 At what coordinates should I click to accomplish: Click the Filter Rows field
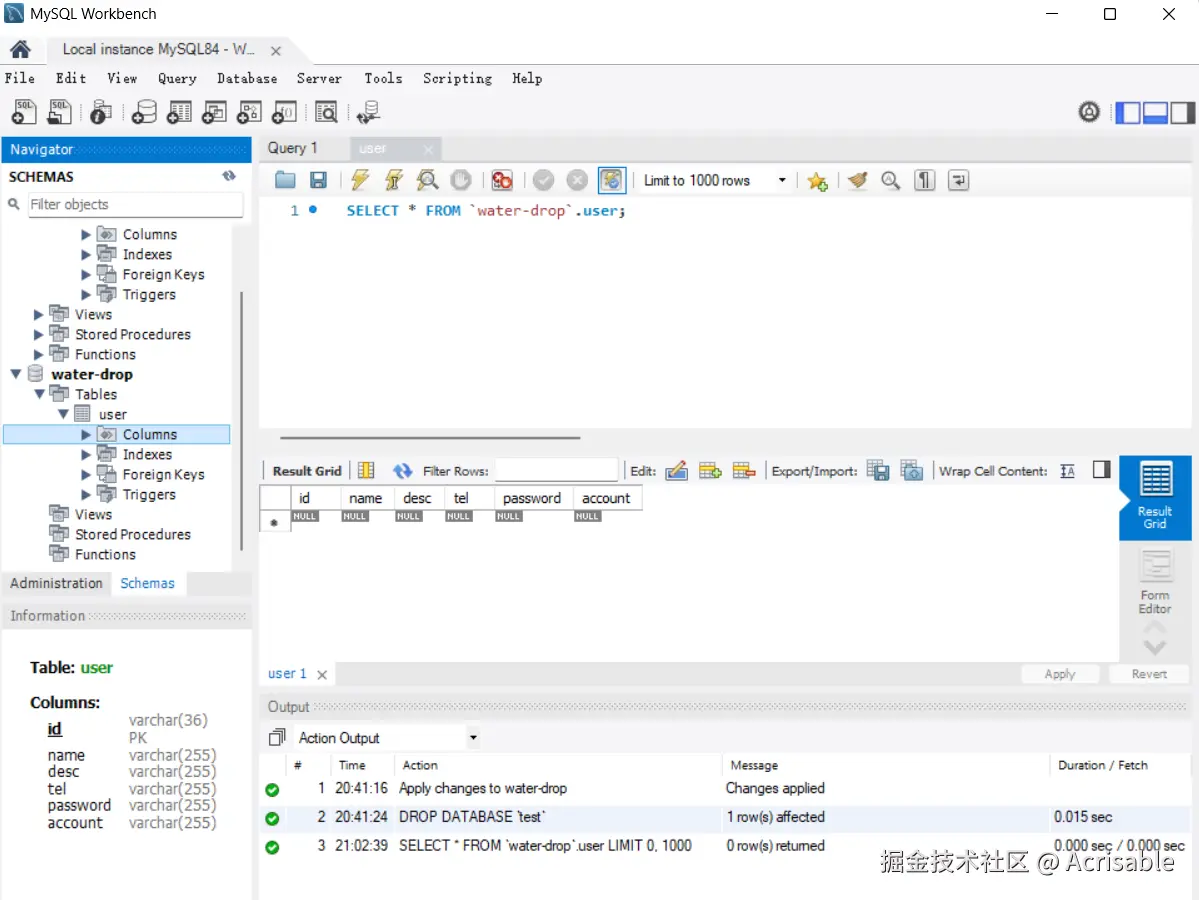click(x=556, y=471)
